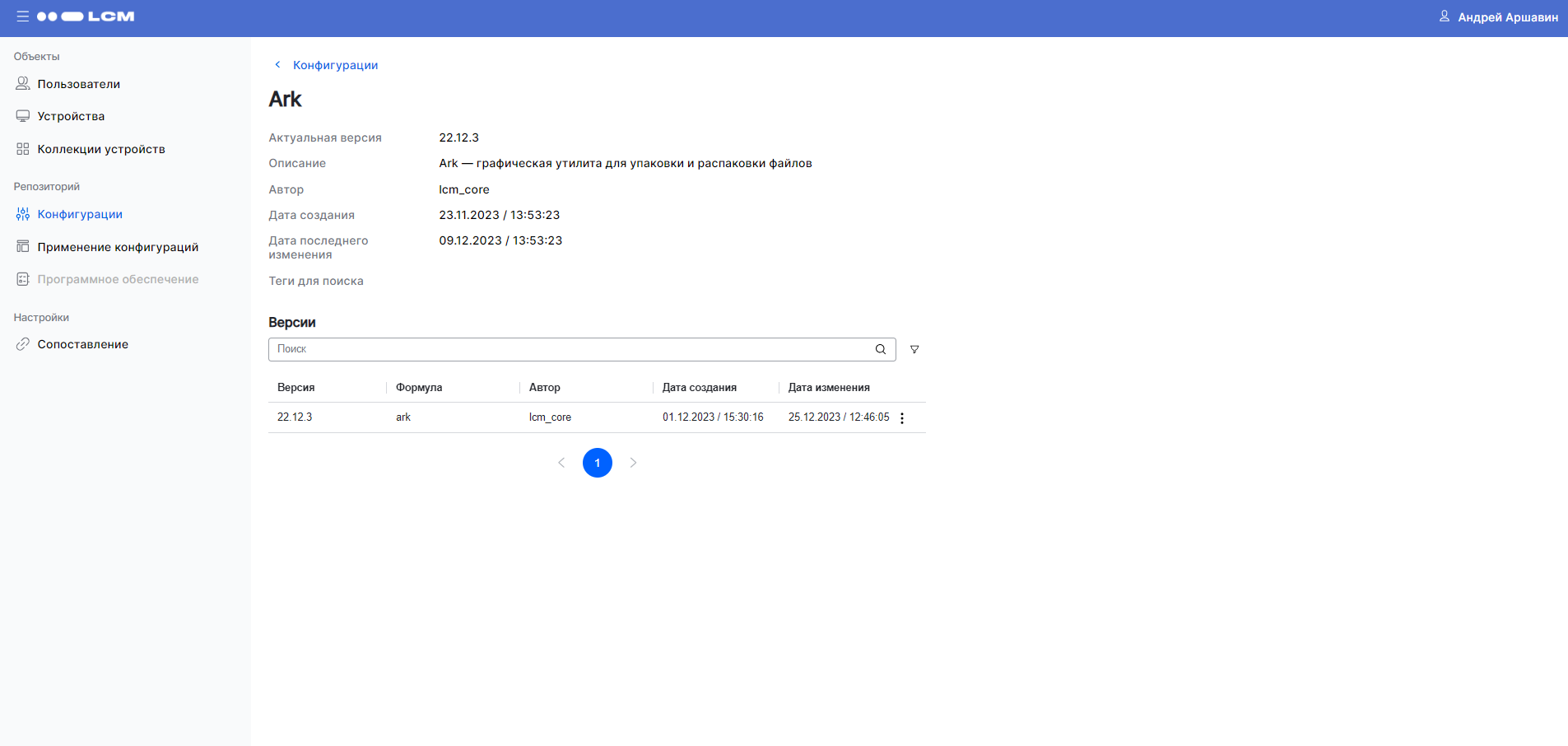
Task: Sort by the Версия column header
Action: pyautogui.click(x=296, y=387)
